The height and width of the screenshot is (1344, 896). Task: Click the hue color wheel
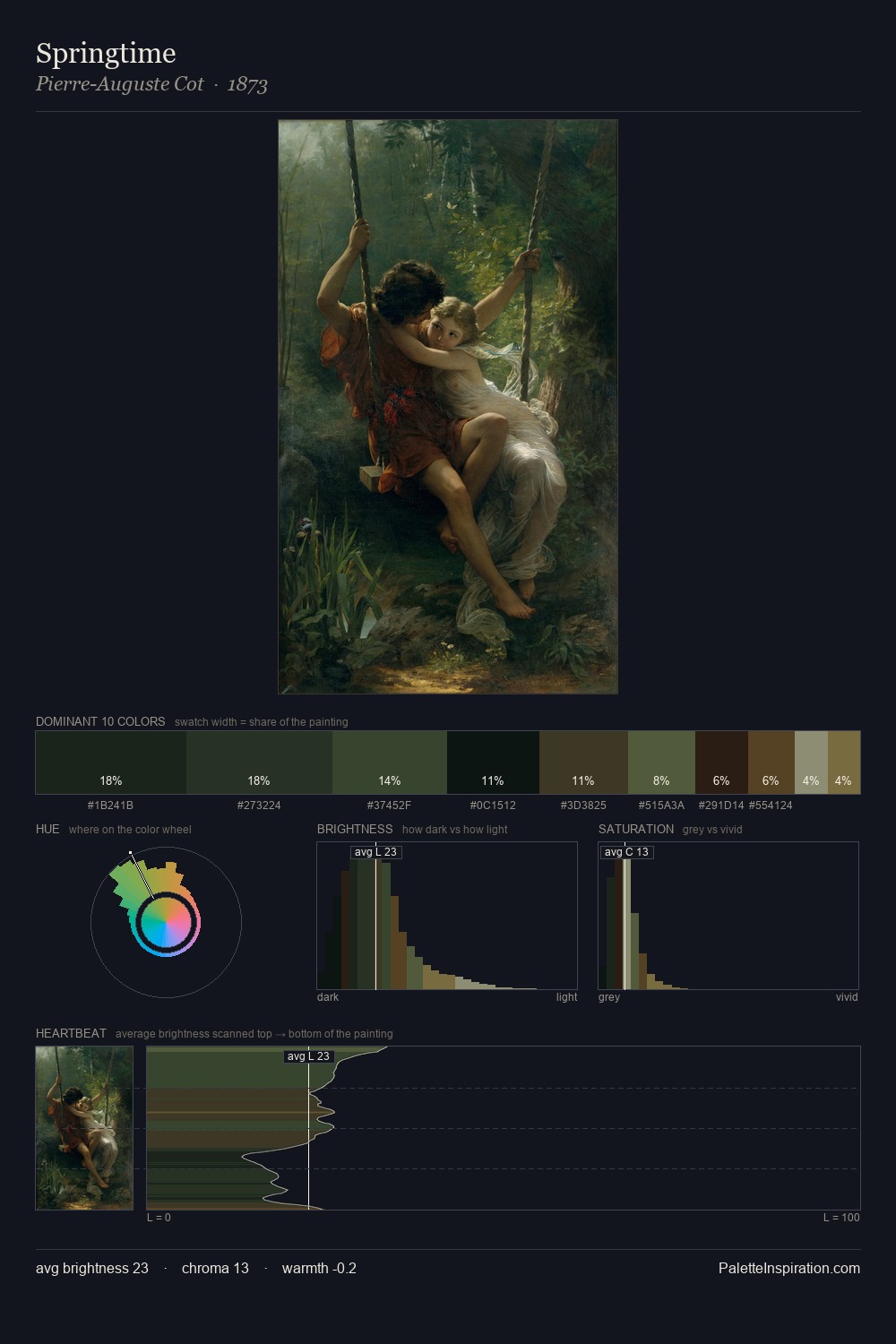coord(166,922)
